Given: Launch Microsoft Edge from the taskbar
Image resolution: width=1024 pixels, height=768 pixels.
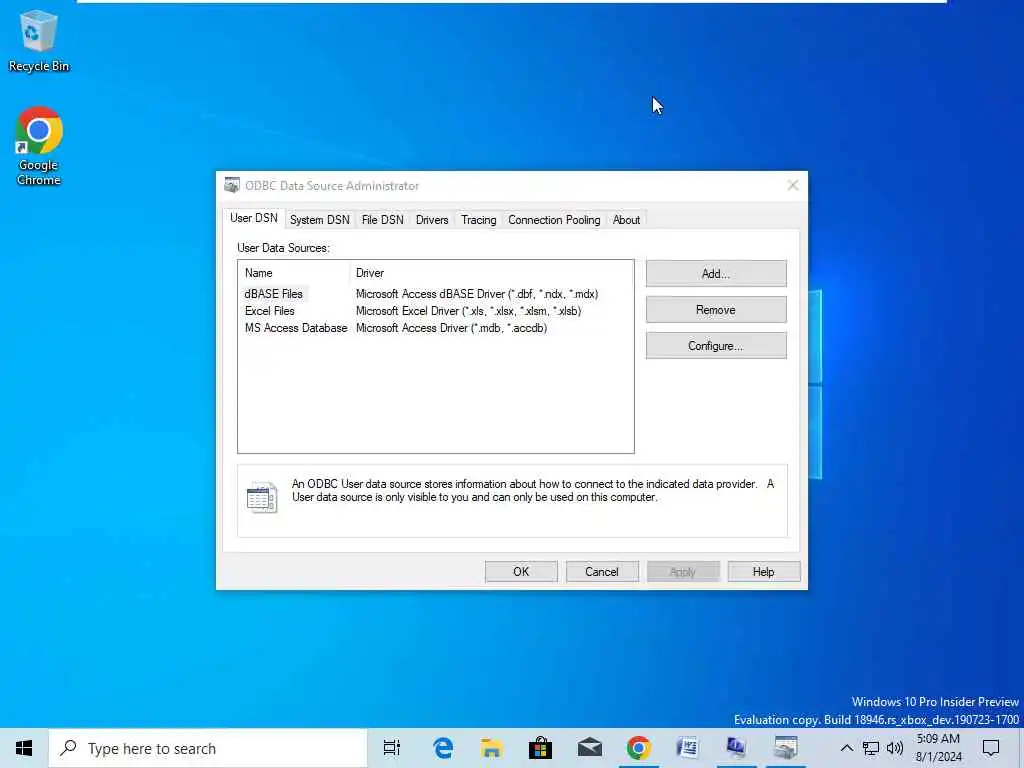Looking at the screenshot, I should click(x=443, y=748).
